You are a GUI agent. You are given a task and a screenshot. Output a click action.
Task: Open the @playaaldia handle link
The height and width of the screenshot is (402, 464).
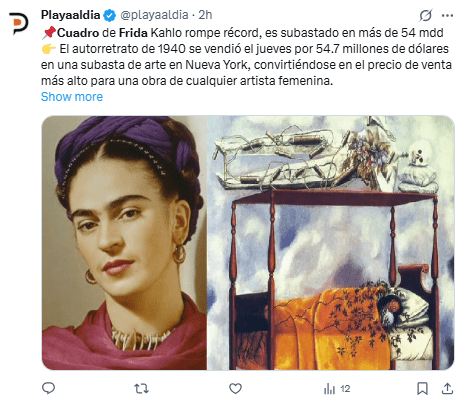(154, 15)
